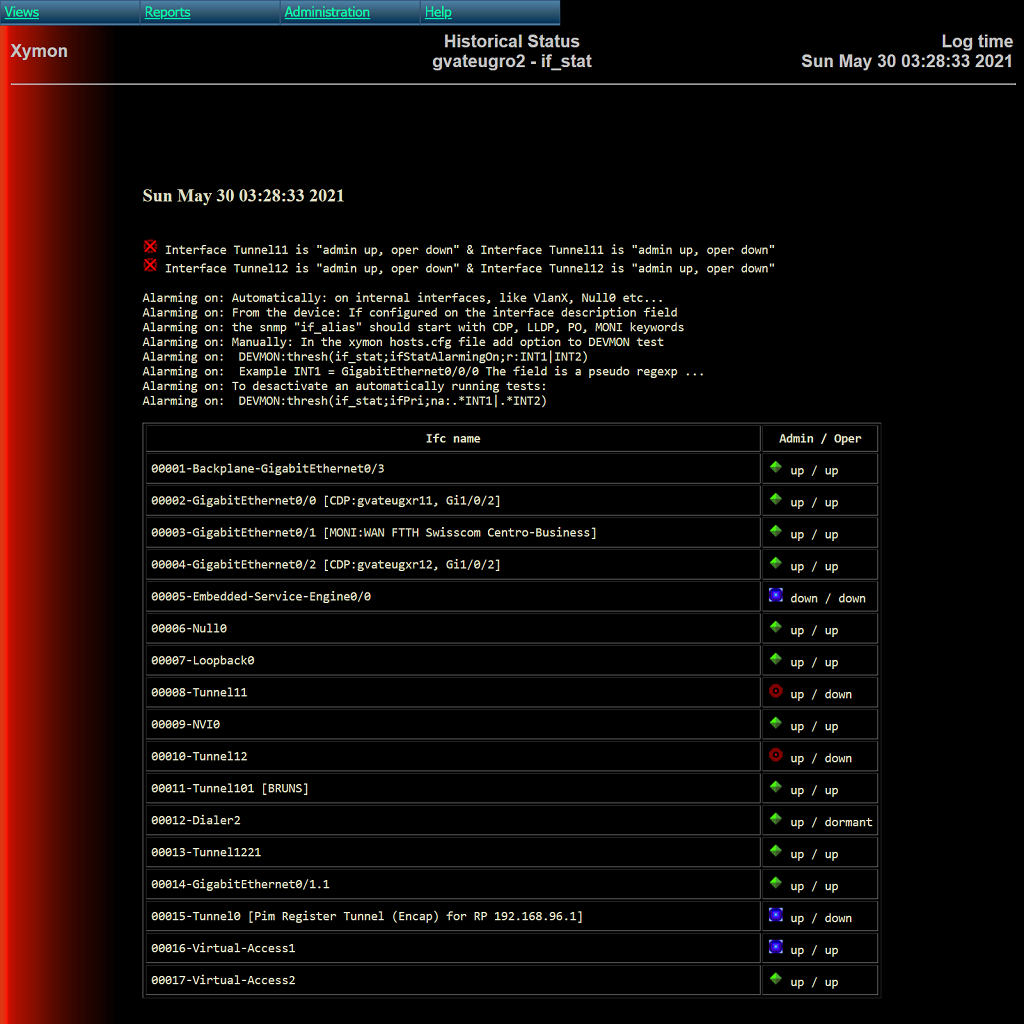Open the Reports menu
The height and width of the screenshot is (1024, 1024).
[x=167, y=12]
